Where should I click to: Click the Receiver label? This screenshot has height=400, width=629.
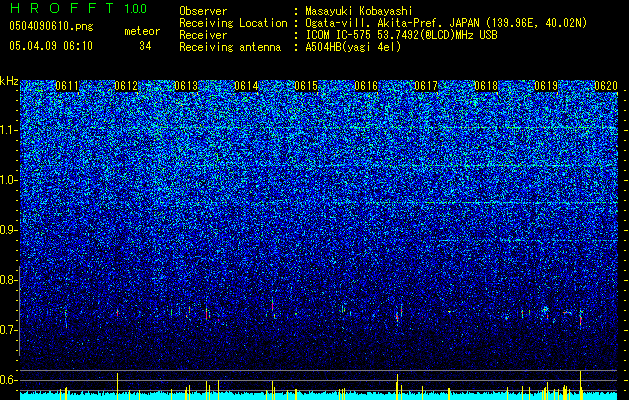(203, 35)
